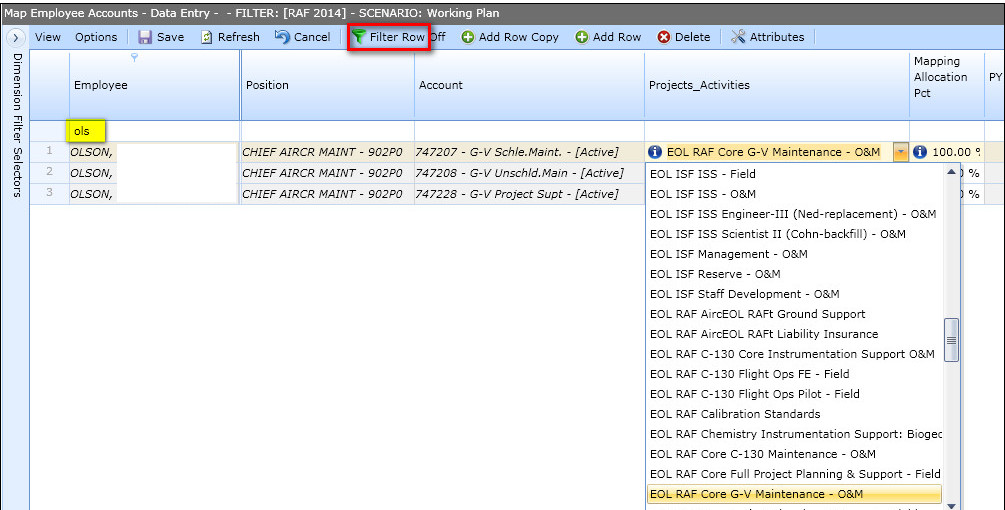The width and height of the screenshot is (1005, 510).
Task: Click the Cancel toolbar button
Action: [x=303, y=37]
